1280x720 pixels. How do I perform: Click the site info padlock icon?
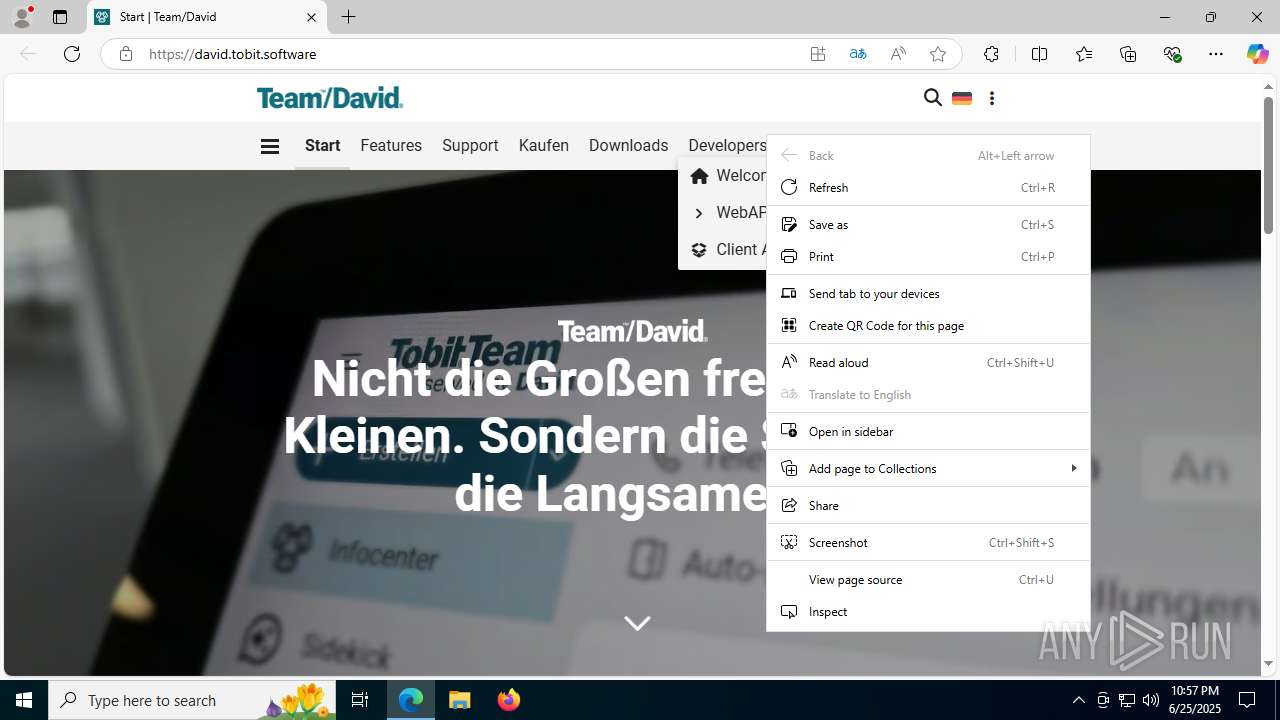[126, 54]
